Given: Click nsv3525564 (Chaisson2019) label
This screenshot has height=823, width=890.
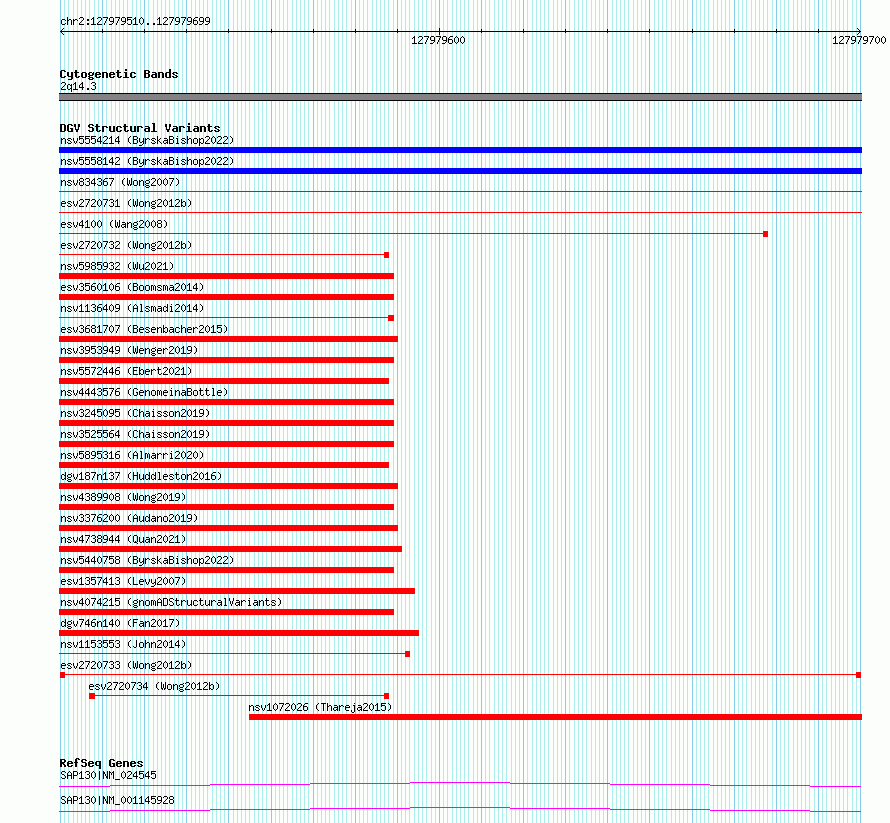Looking at the screenshot, I should pyautogui.click(x=135, y=434).
